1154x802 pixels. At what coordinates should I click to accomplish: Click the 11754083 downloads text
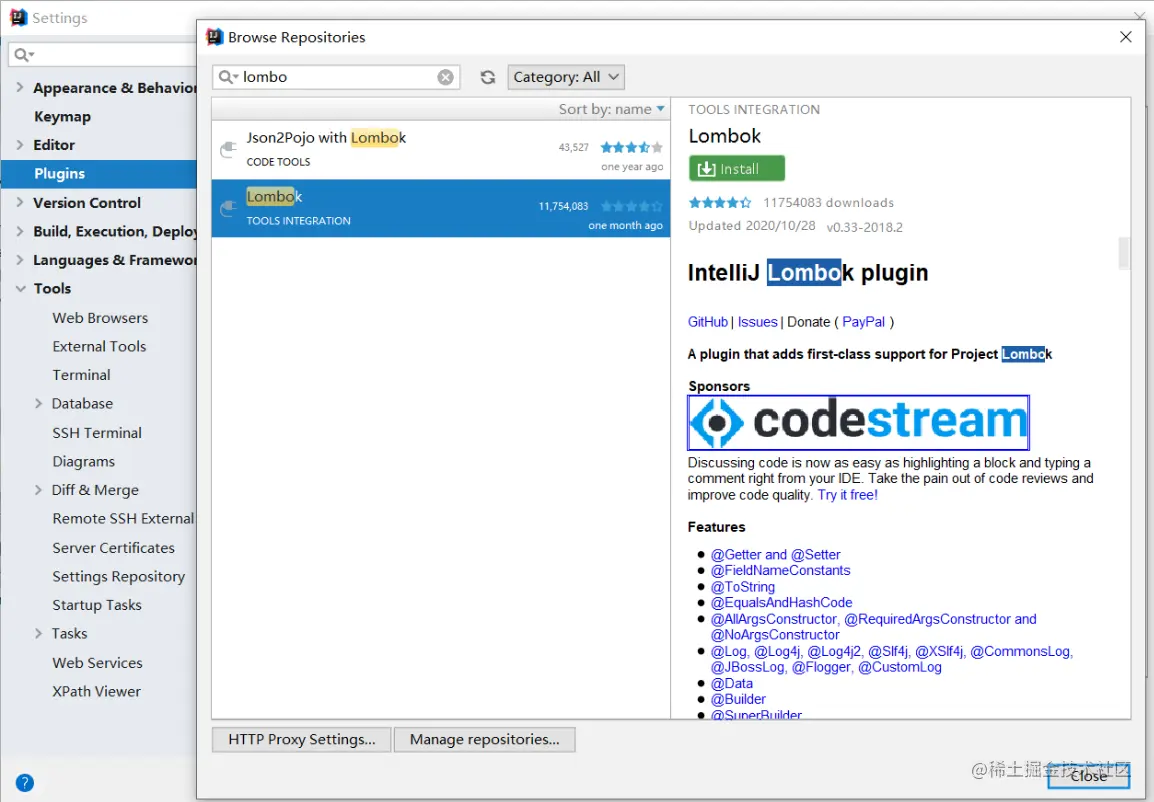(x=828, y=203)
